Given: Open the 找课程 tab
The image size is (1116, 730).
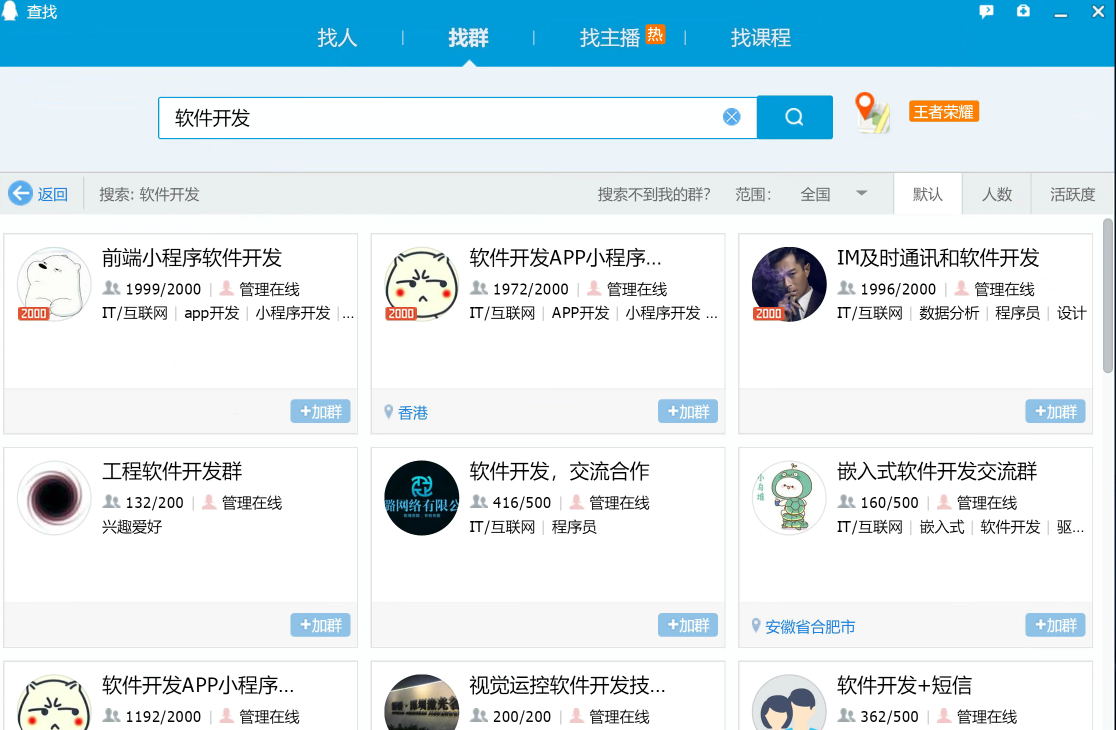Looking at the screenshot, I should 761,38.
